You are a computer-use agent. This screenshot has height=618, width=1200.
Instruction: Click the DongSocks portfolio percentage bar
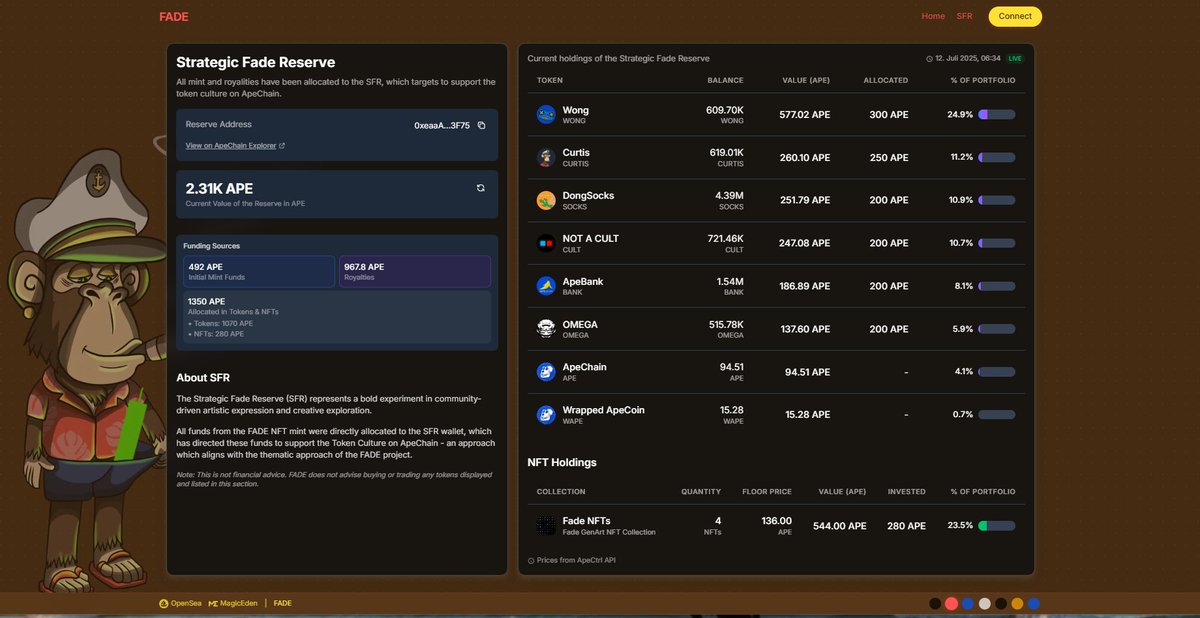pyautogui.click(x=997, y=200)
